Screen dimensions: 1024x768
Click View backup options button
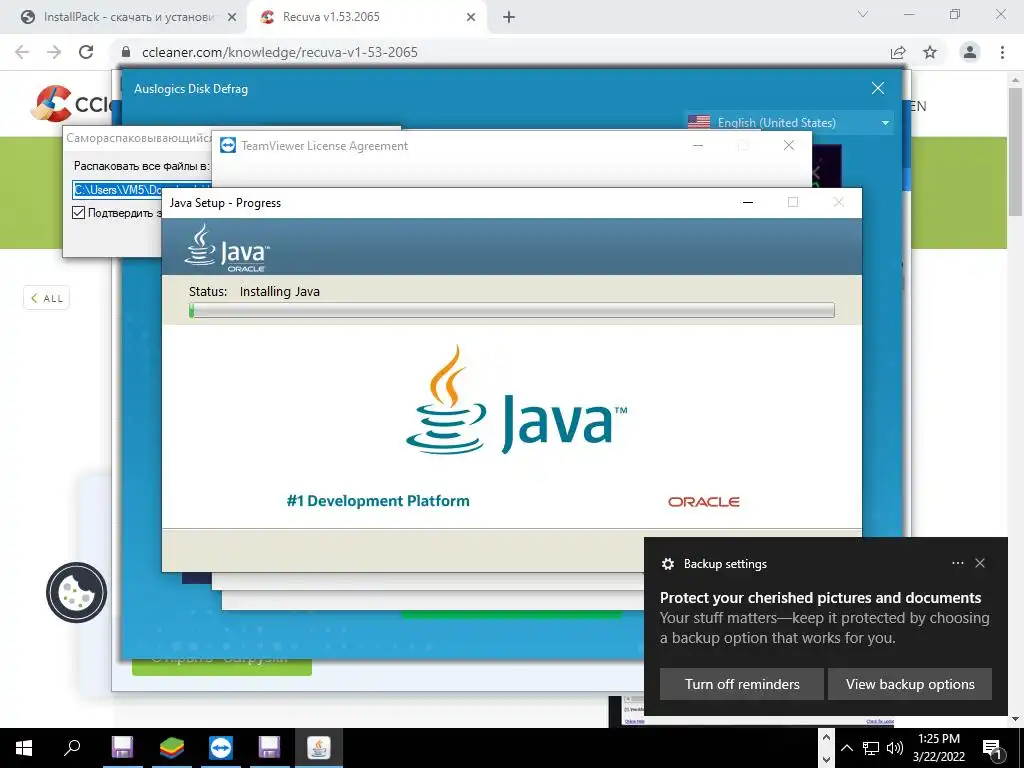click(910, 684)
